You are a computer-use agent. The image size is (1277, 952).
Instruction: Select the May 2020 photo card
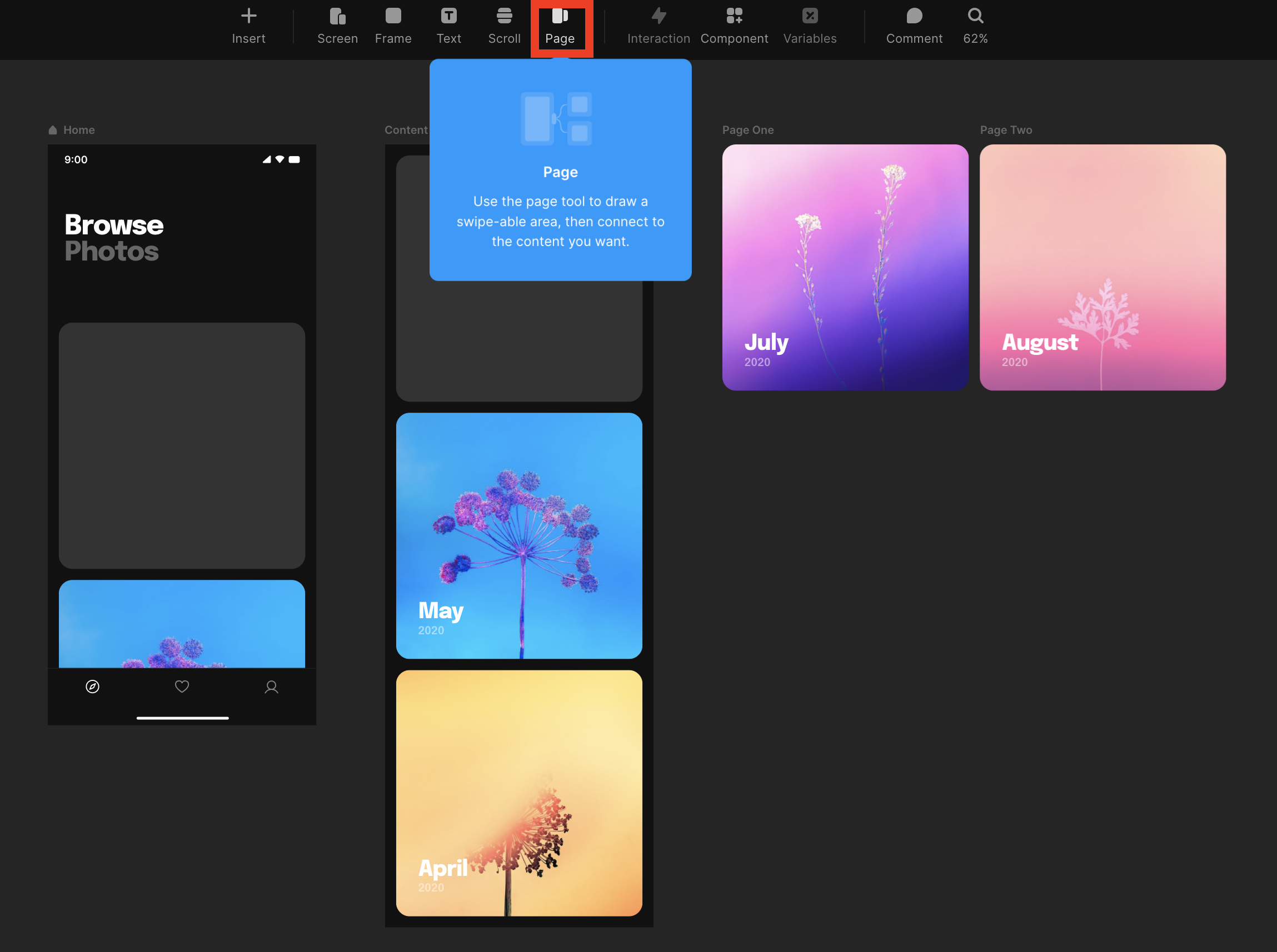519,535
